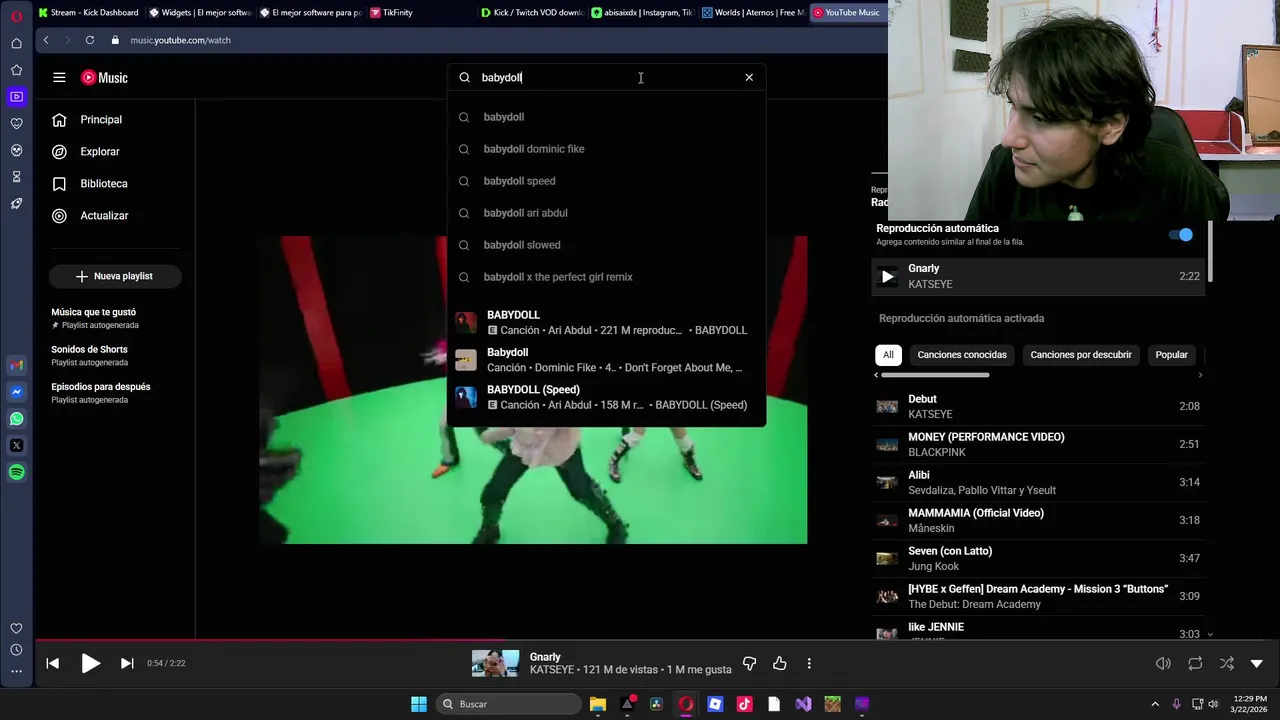Viewport: 1280px width, 720px height.
Task: Open the Actualizar upgrade page
Action: [x=115, y=216]
